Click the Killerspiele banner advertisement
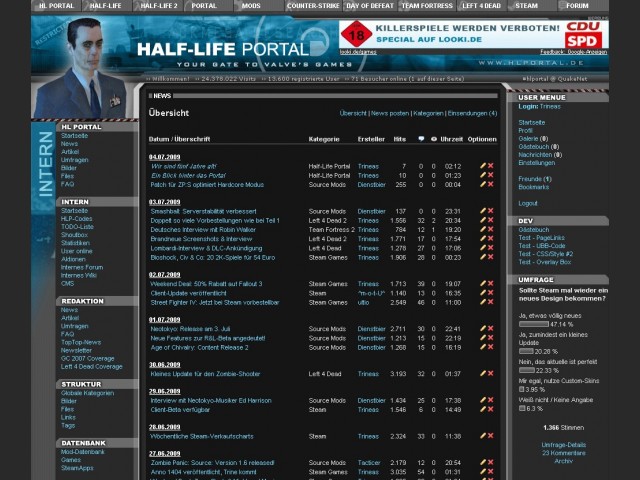 coord(473,34)
